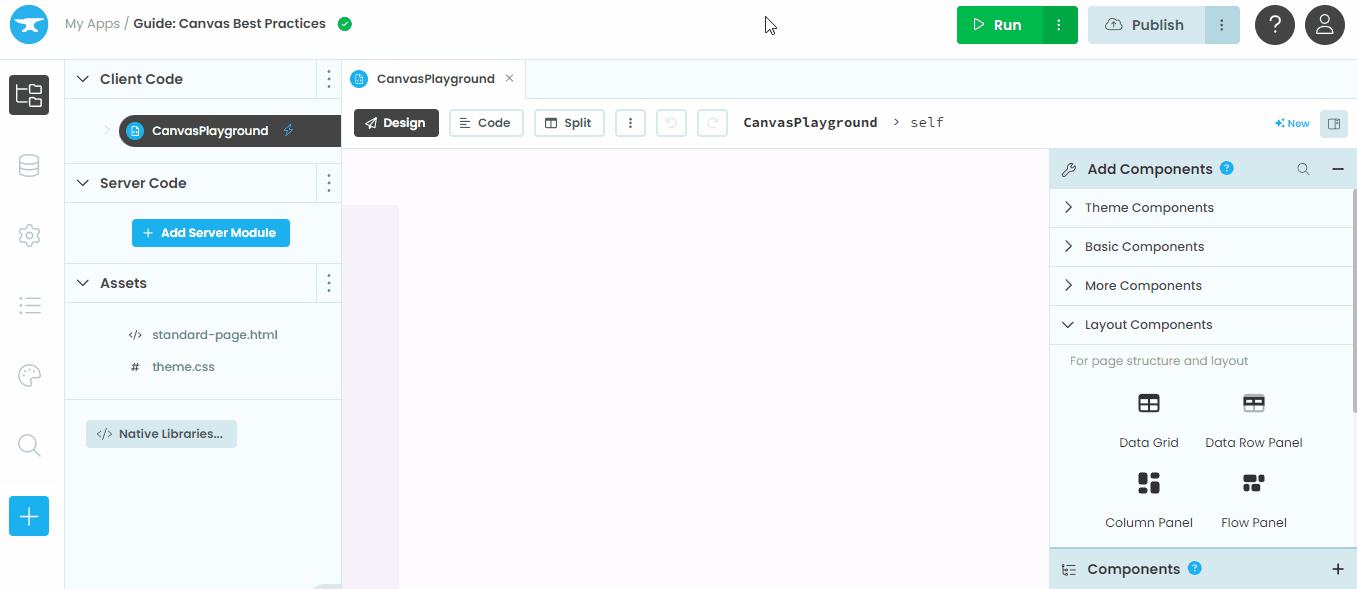
Task: Open the Search magnifier in sidebar
Action: [29, 446]
